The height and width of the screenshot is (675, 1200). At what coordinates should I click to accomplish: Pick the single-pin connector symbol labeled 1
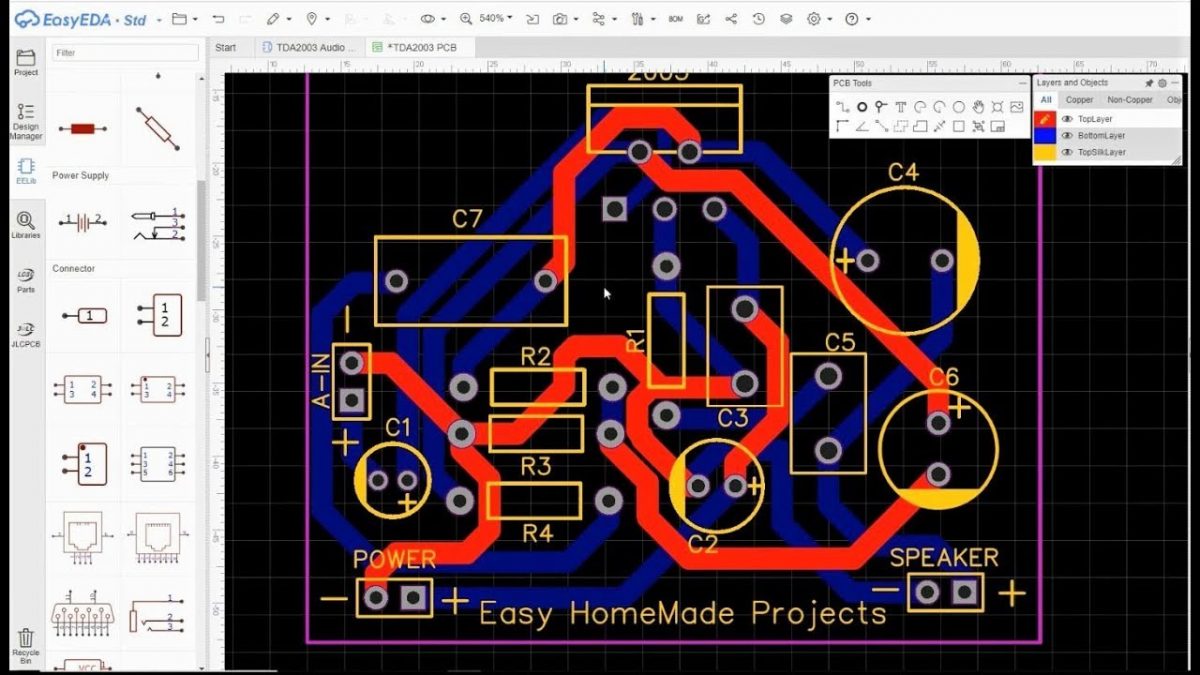click(84, 316)
